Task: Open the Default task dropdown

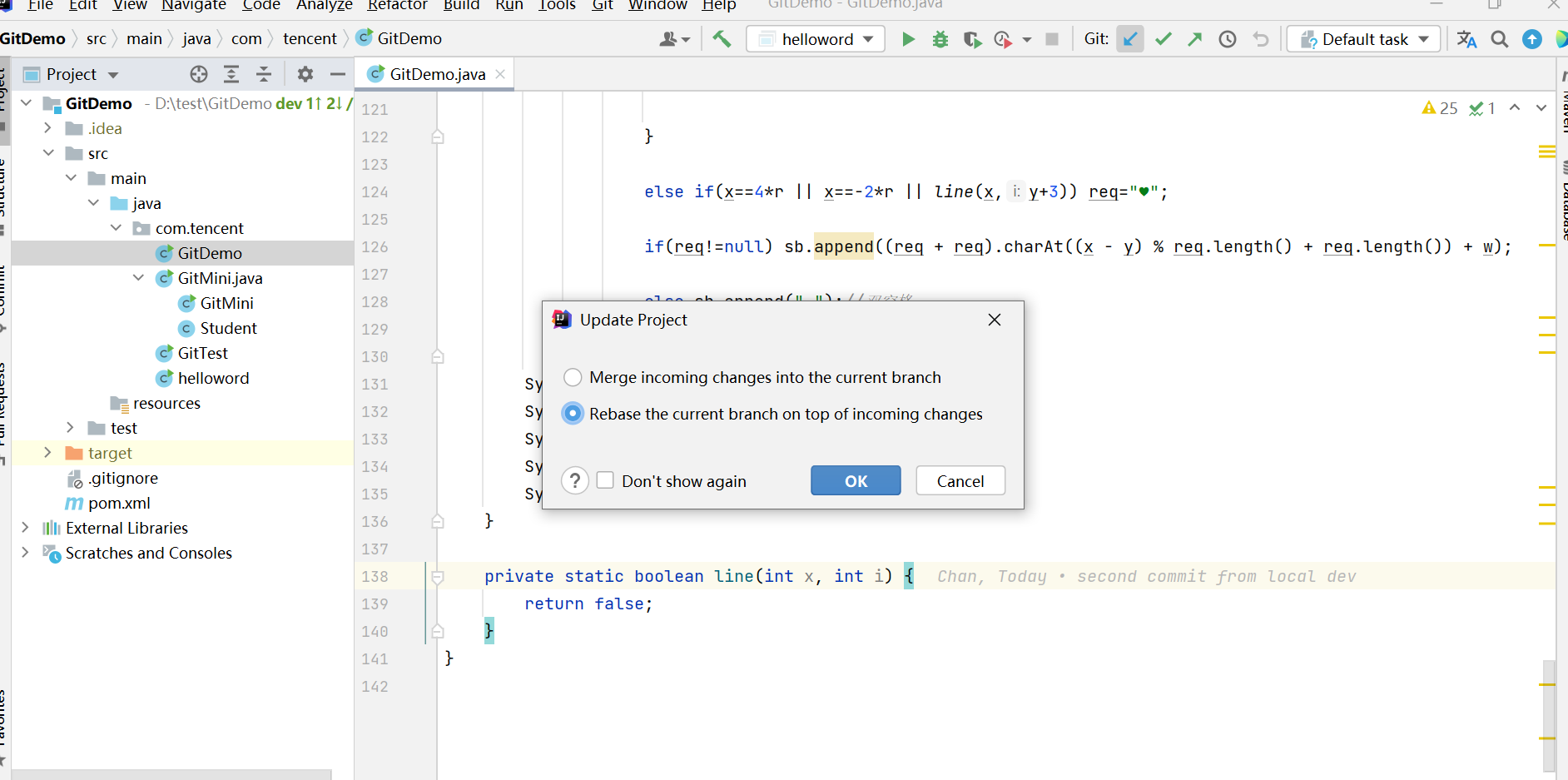Action: 1364,39
